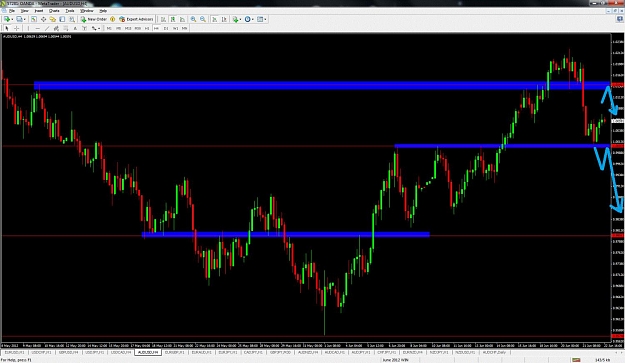Open the Help menu

(x=103, y=11)
